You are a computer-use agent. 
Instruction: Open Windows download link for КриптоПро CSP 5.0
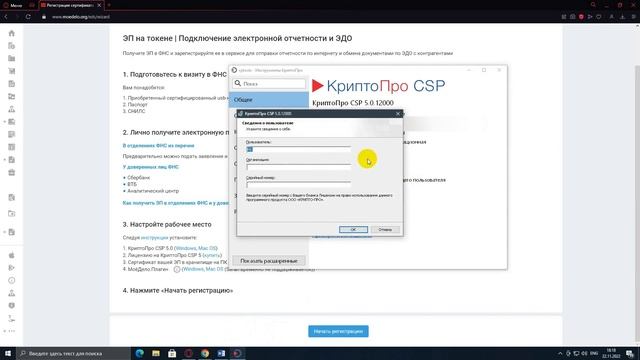click(186, 248)
